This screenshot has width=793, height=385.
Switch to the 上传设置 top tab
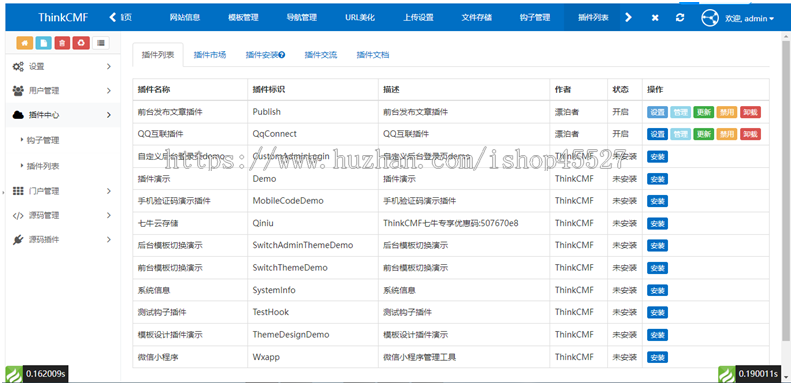point(418,18)
